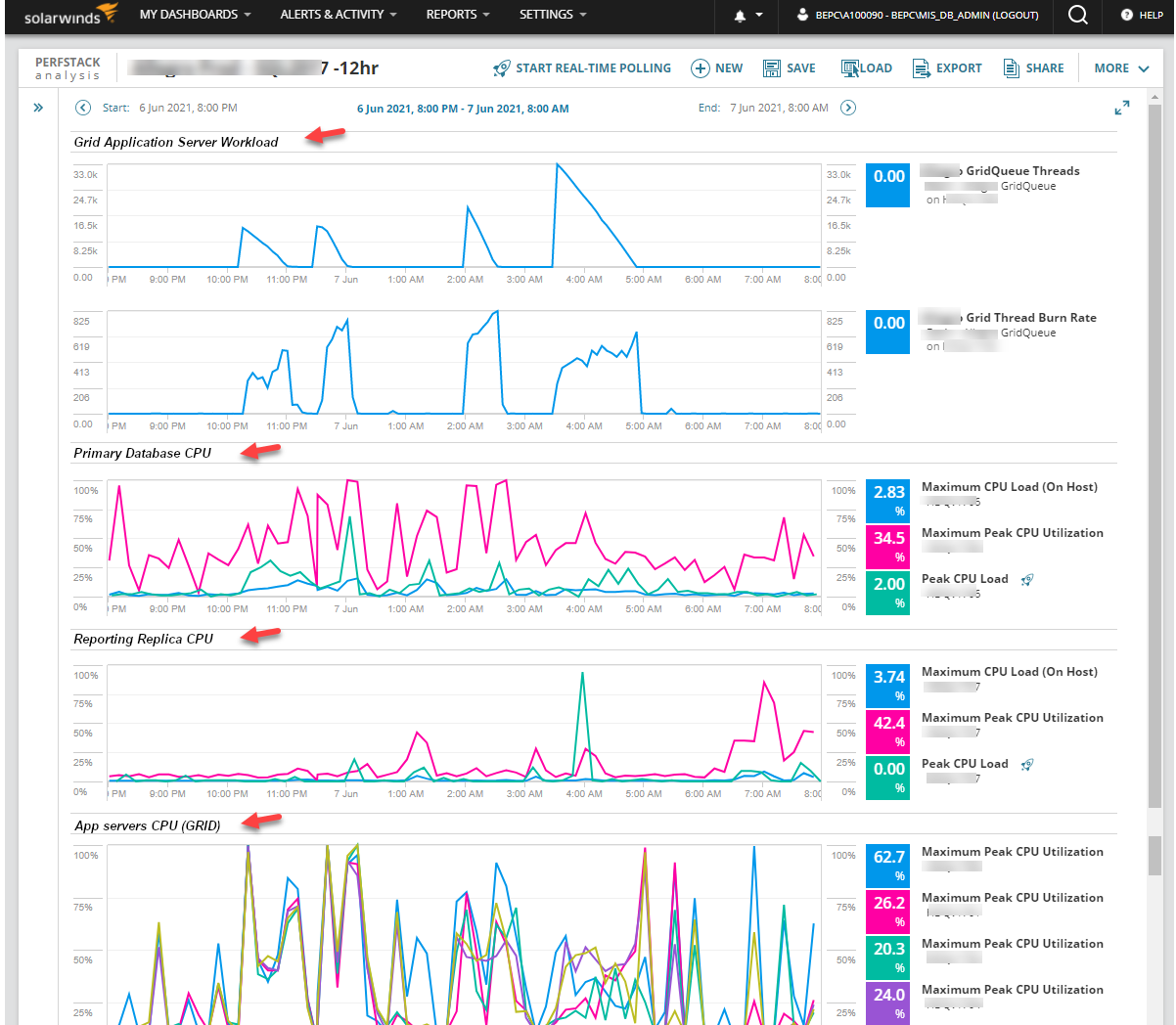Click the 20.3% green value tile
The image size is (1176, 1025).
coord(888,957)
